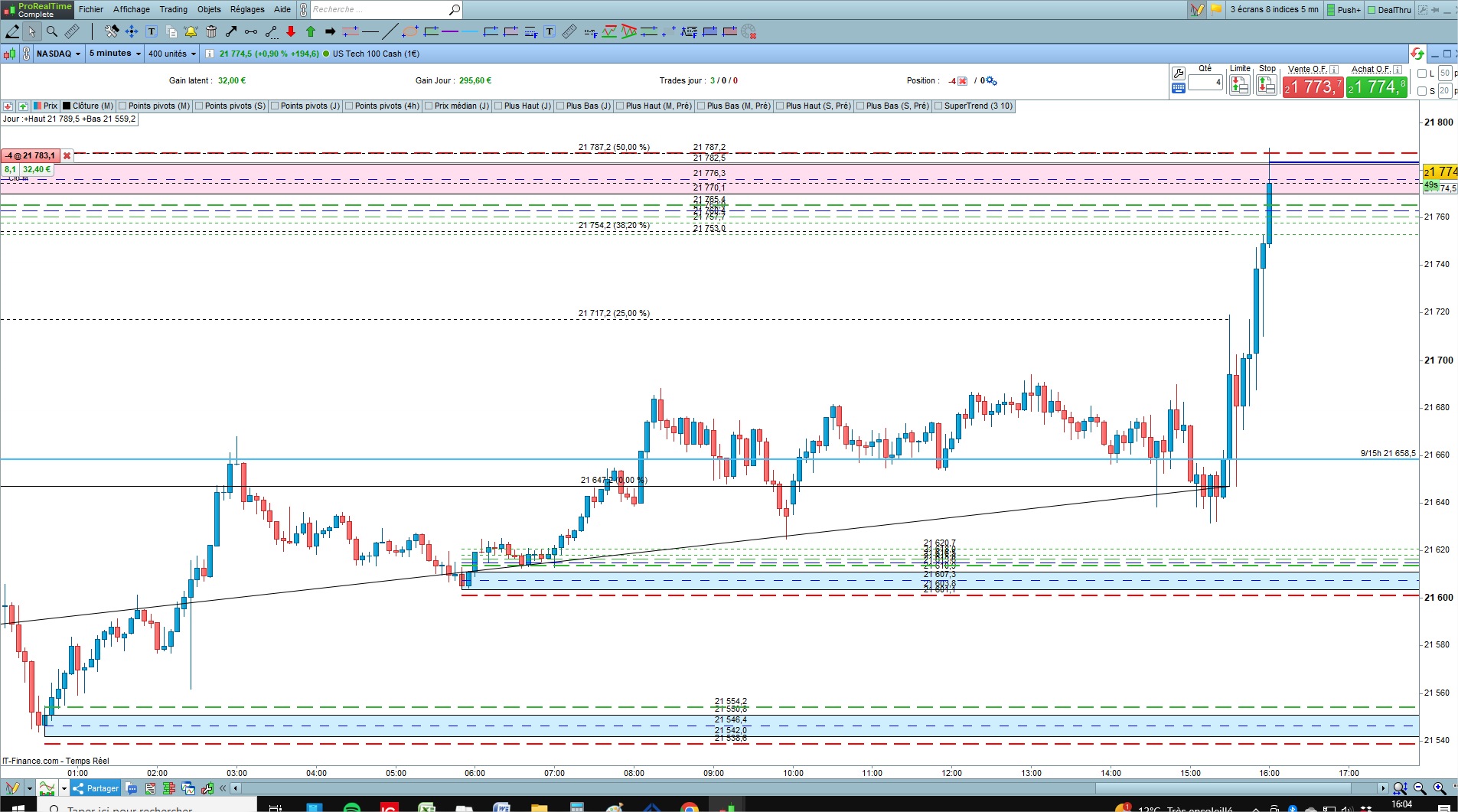
Task: Select the arrow cursor tool
Action: (x=31, y=31)
